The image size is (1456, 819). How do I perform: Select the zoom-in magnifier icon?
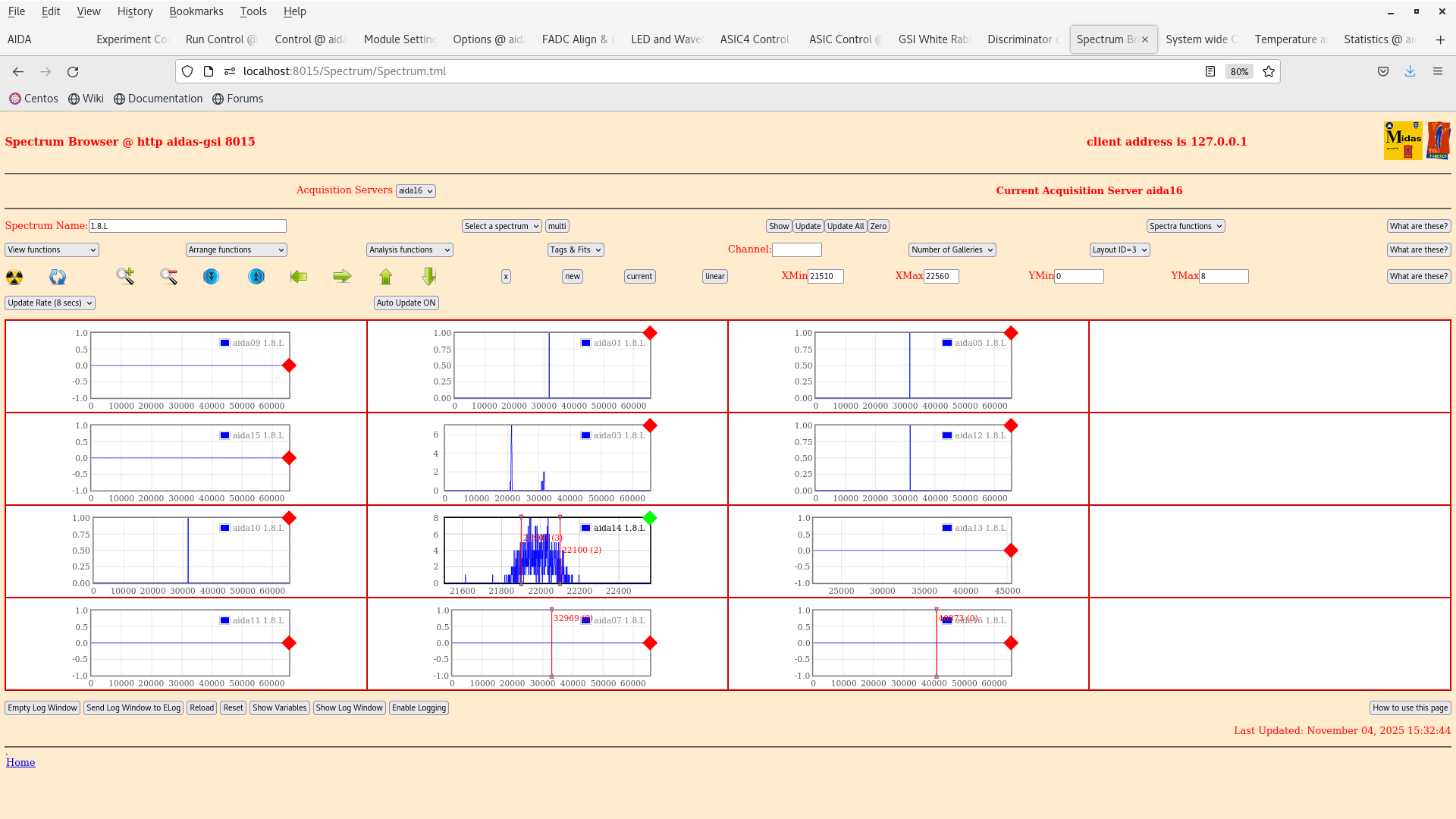(x=125, y=276)
